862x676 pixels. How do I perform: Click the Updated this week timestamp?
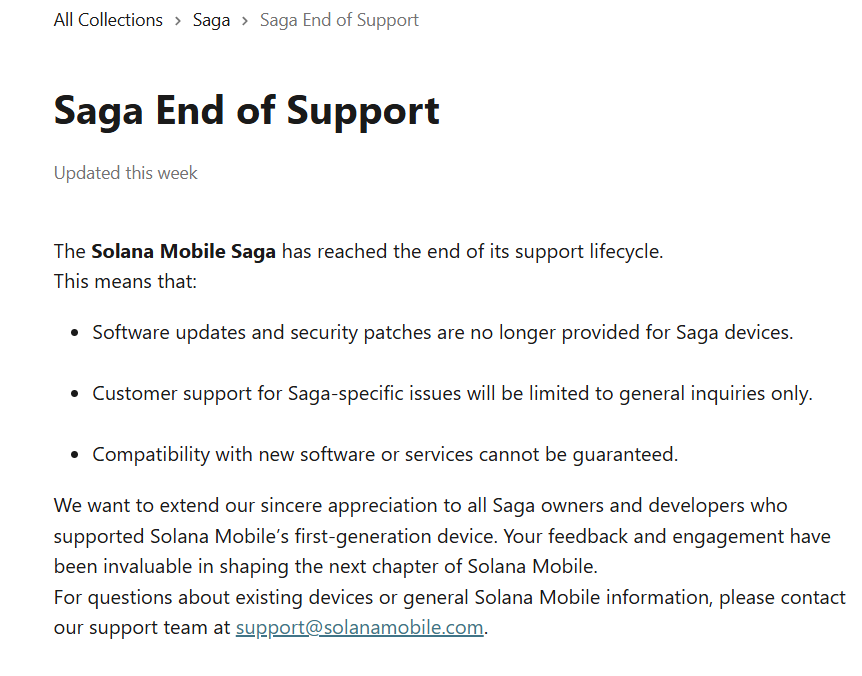126,173
